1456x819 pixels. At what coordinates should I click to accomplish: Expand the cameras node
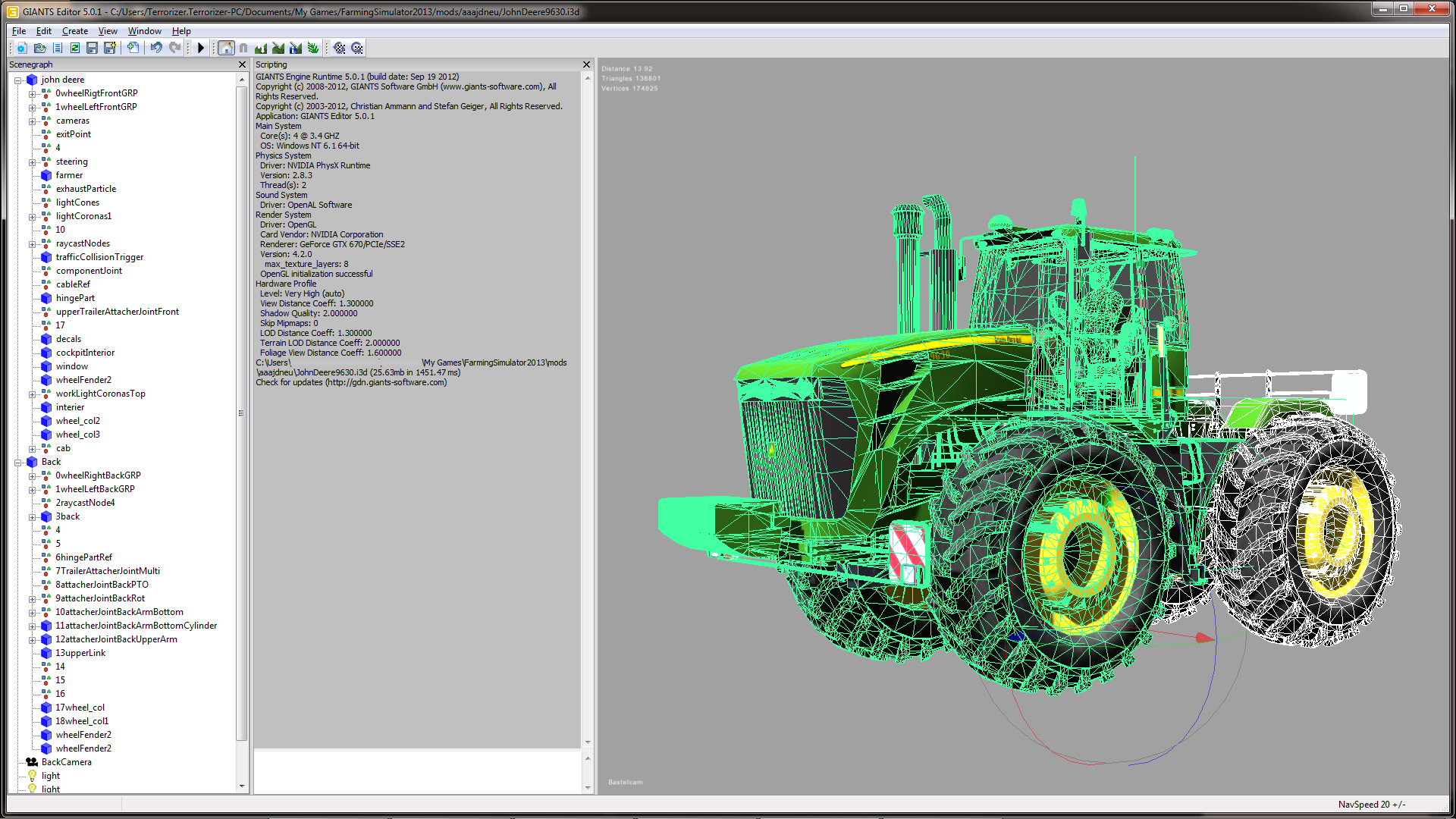32,121
